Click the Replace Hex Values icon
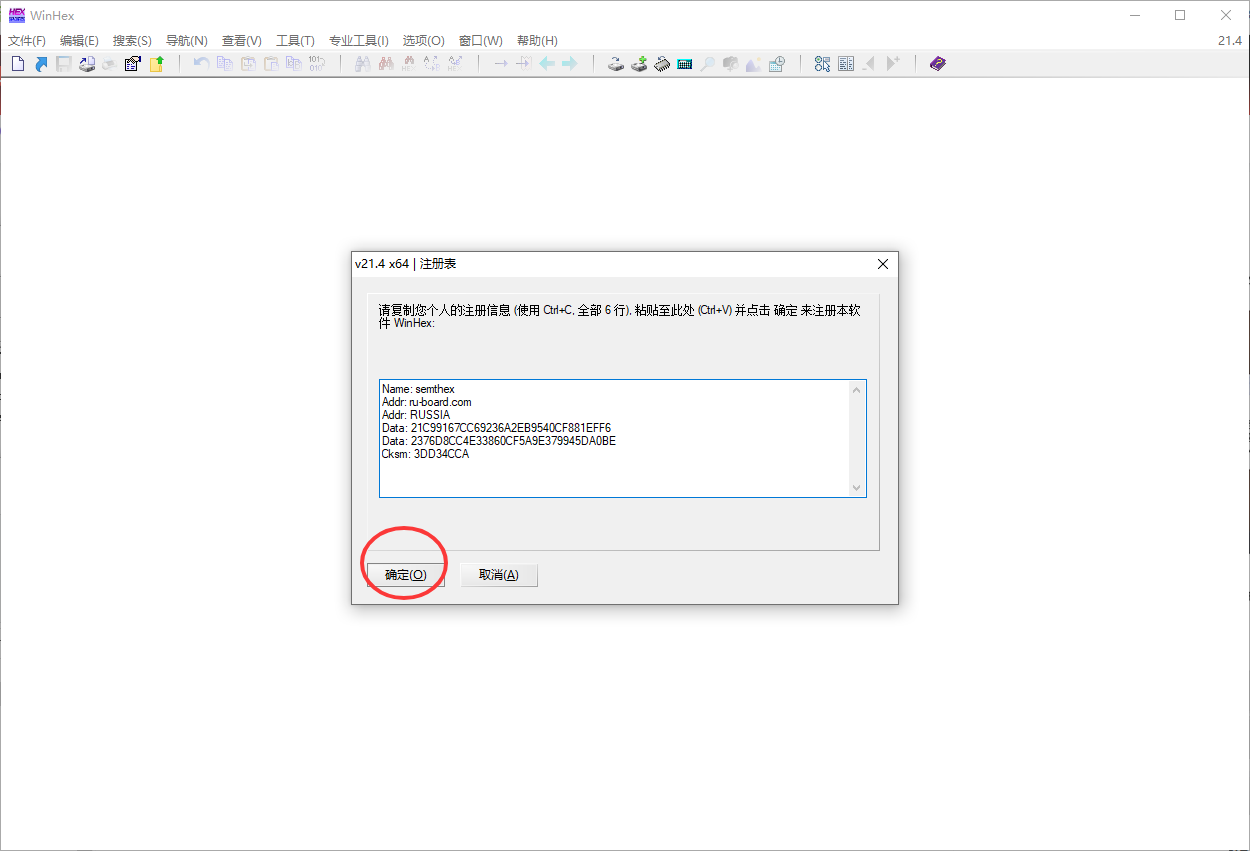 click(455, 64)
